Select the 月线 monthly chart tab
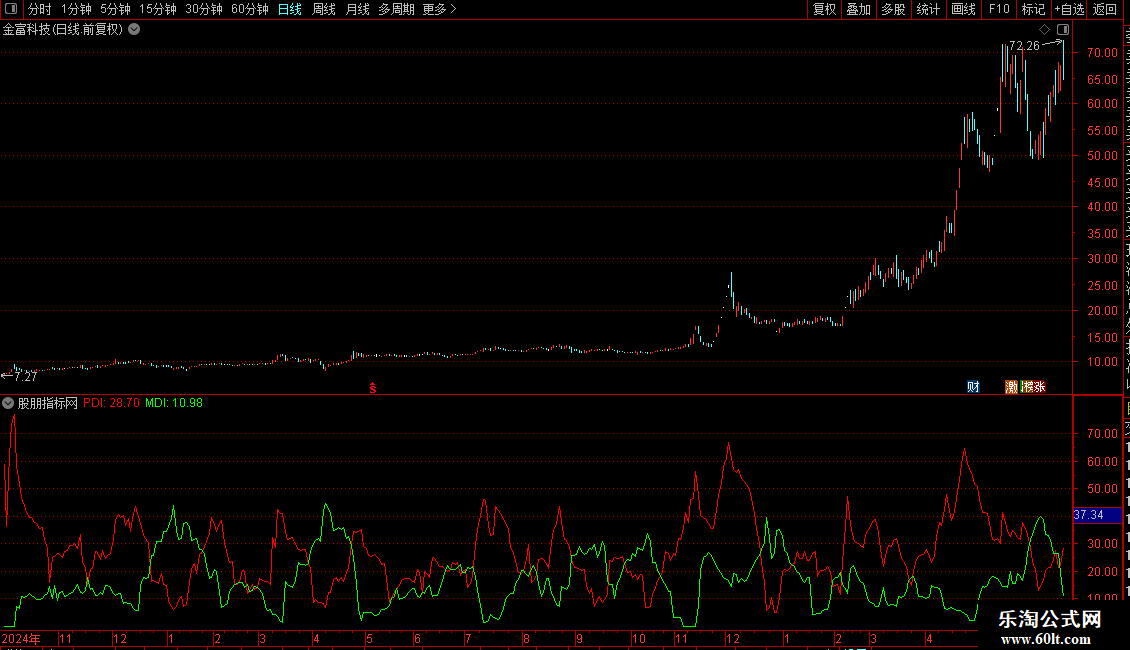The height and width of the screenshot is (650, 1130). coord(357,9)
